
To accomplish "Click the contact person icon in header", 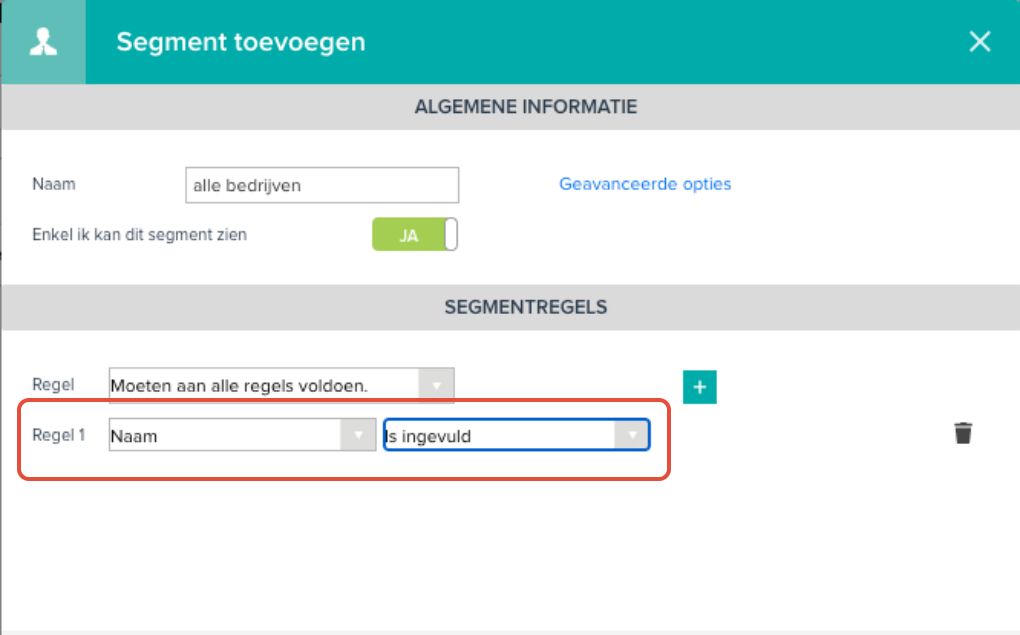I will 43,42.
